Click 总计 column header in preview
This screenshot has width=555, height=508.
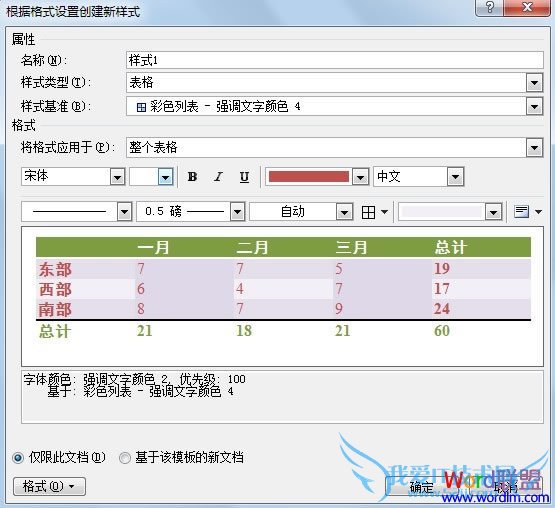tap(451, 247)
